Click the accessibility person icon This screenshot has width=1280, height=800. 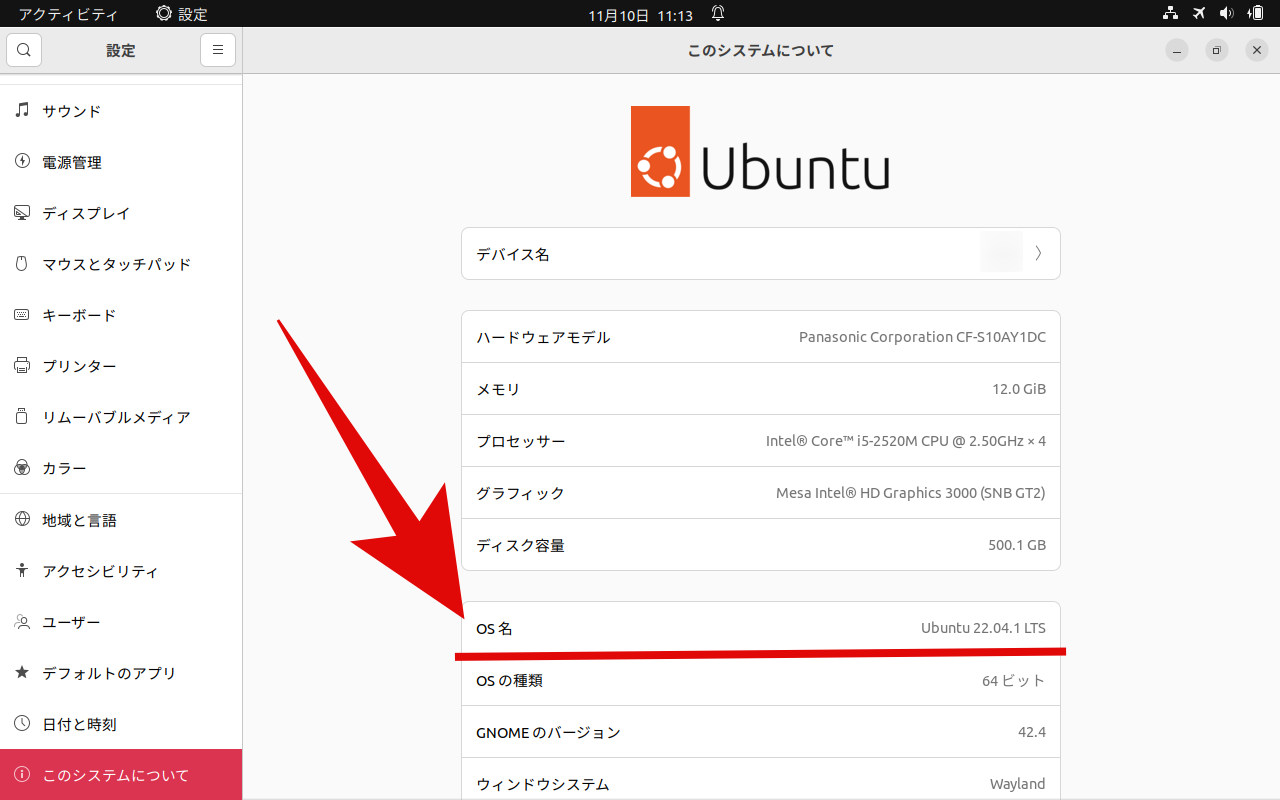(x=20, y=570)
